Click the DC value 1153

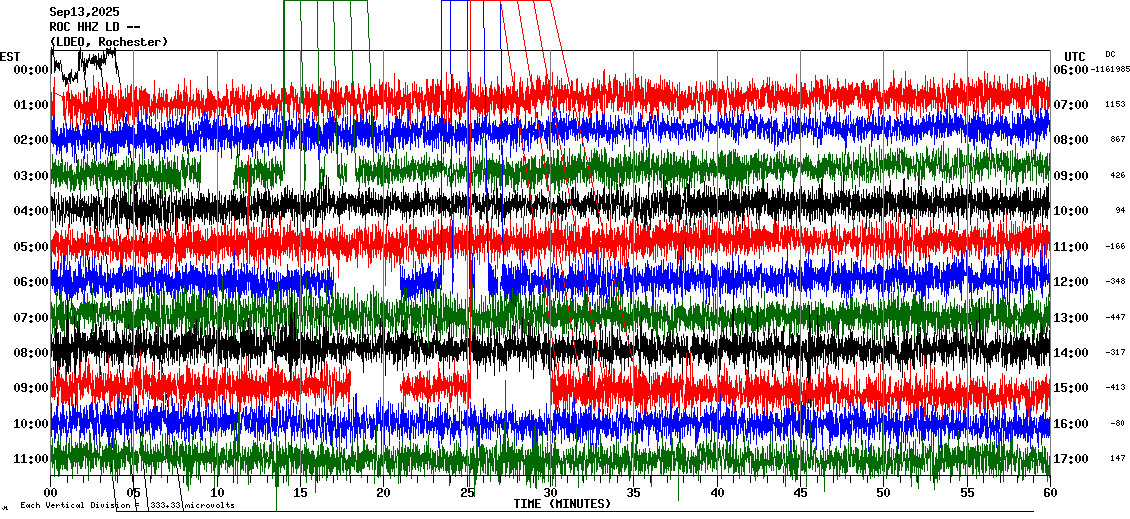(x=1115, y=105)
